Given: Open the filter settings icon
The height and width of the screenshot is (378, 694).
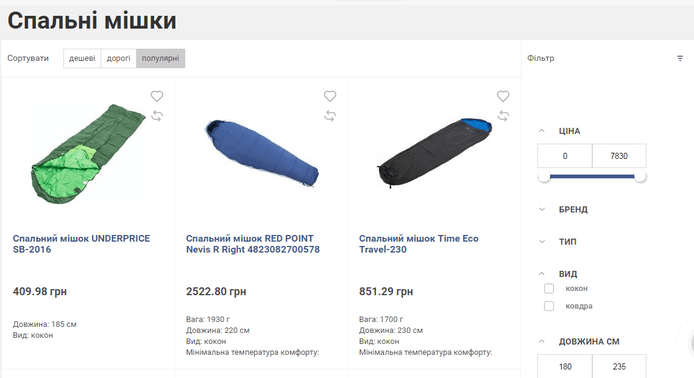Looking at the screenshot, I should pyautogui.click(x=680, y=58).
